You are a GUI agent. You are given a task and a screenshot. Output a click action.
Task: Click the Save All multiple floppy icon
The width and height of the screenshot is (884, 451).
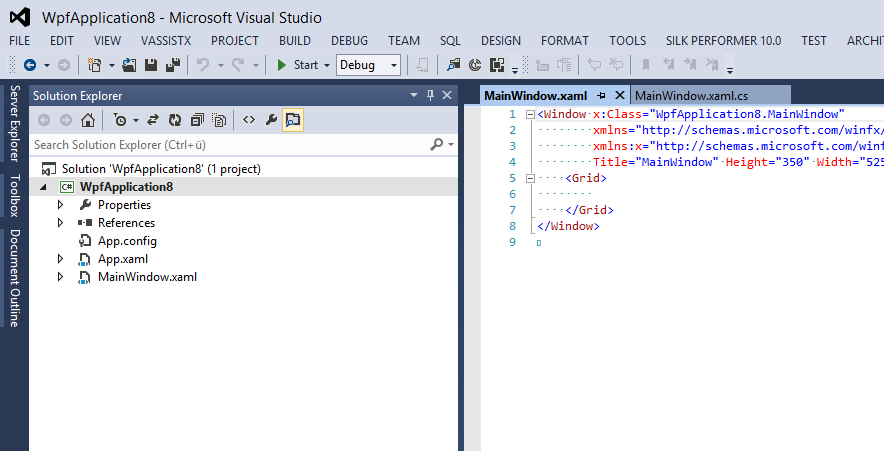173,65
